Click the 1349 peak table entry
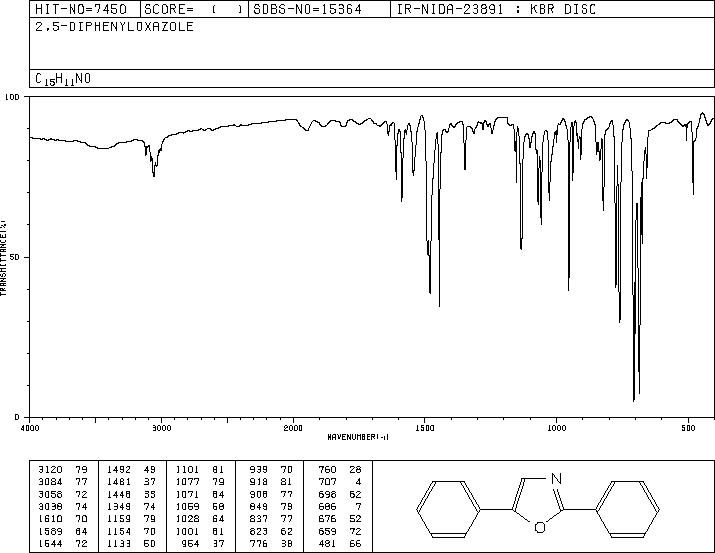Image resolution: width=715 pixels, height=553 pixels. pos(131,506)
